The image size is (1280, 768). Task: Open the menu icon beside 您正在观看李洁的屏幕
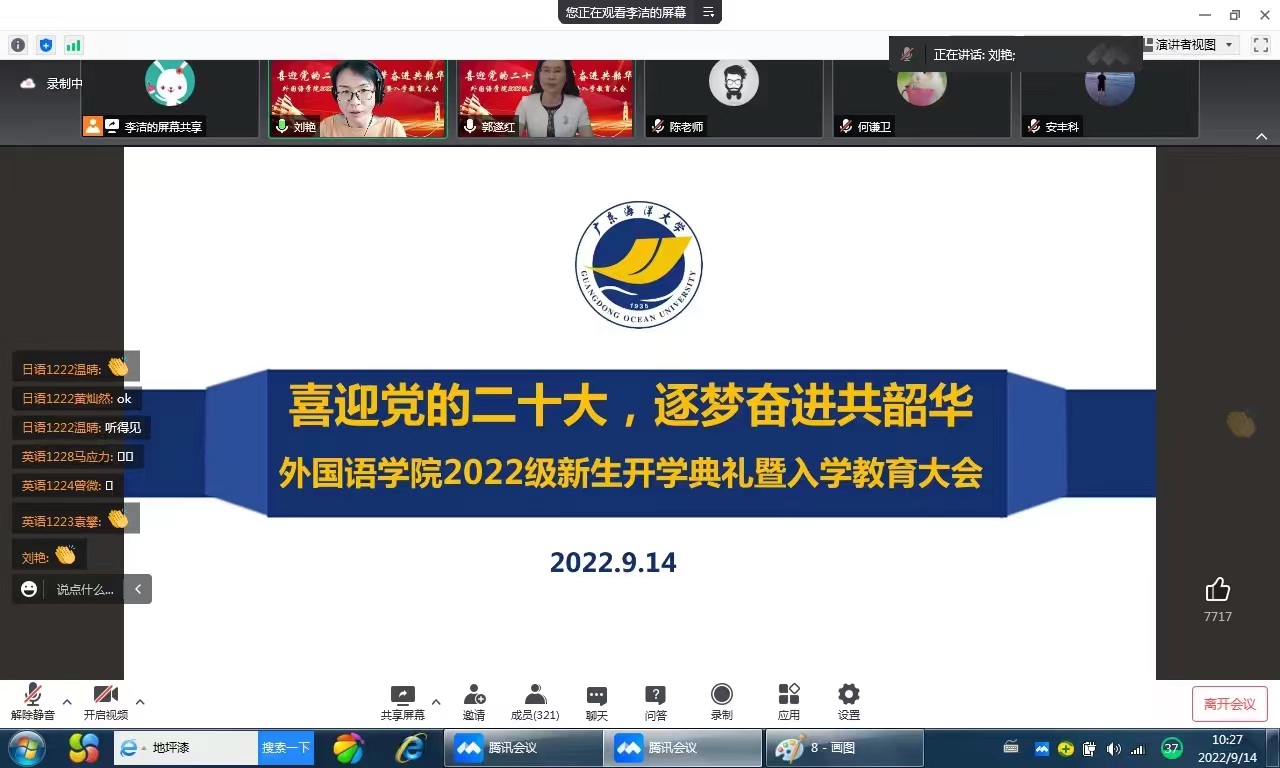click(708, 12)
